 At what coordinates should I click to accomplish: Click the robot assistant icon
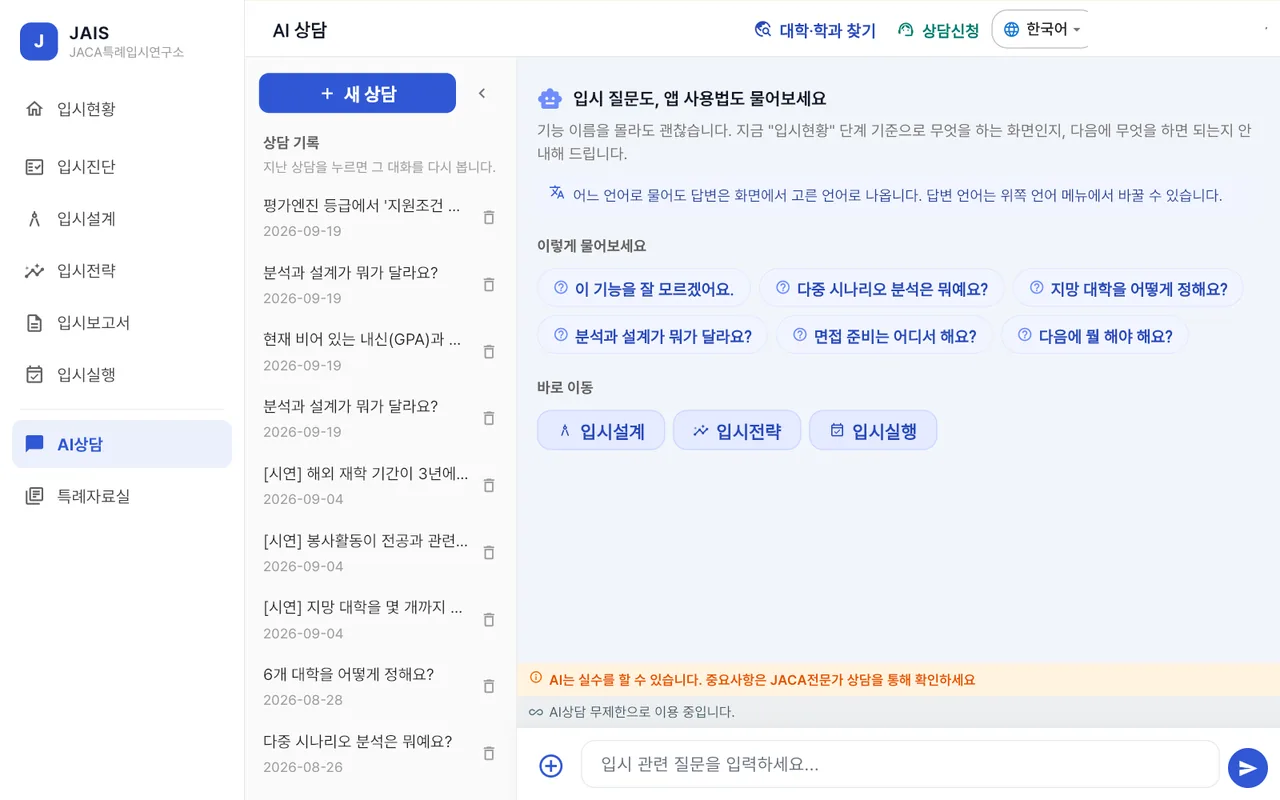pyautogui.click(x=550, y=98)
